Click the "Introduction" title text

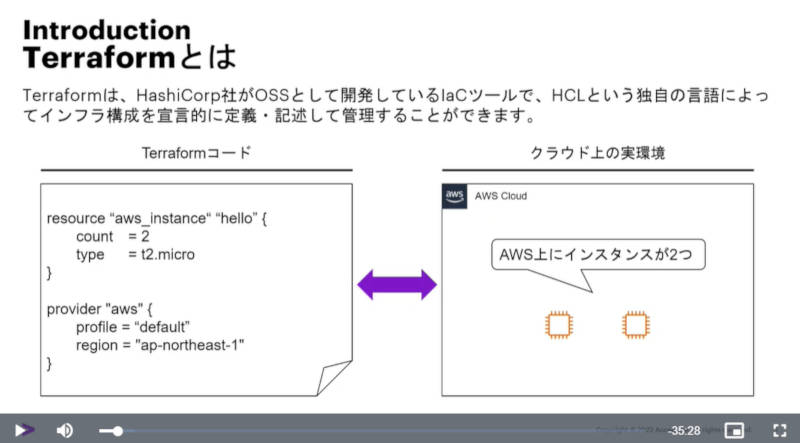tap(107, 30)
